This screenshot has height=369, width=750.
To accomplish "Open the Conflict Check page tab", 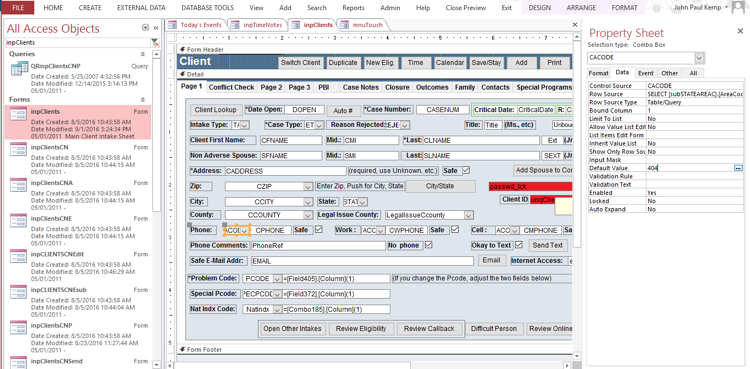I will (232, 87).
